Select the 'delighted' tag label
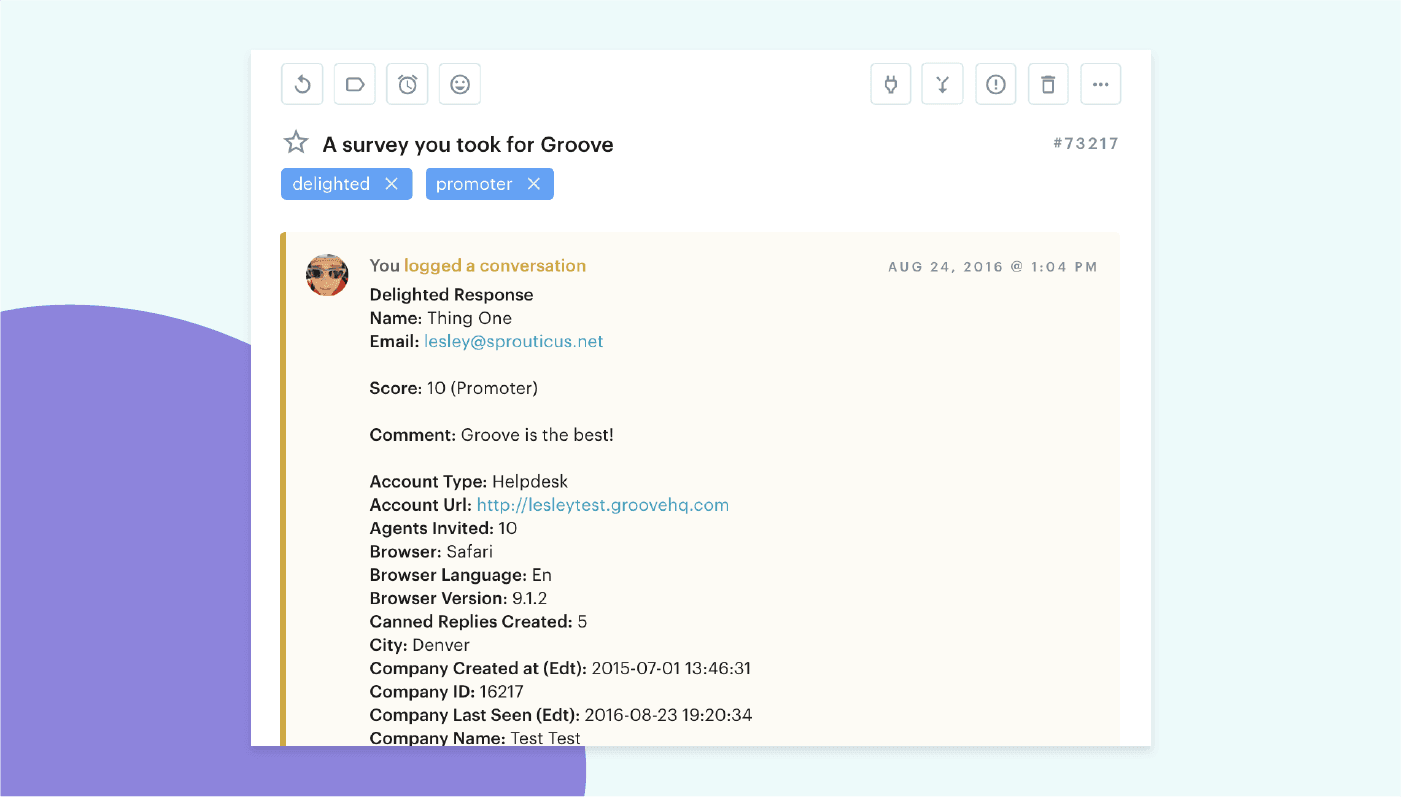 point(330,183)
